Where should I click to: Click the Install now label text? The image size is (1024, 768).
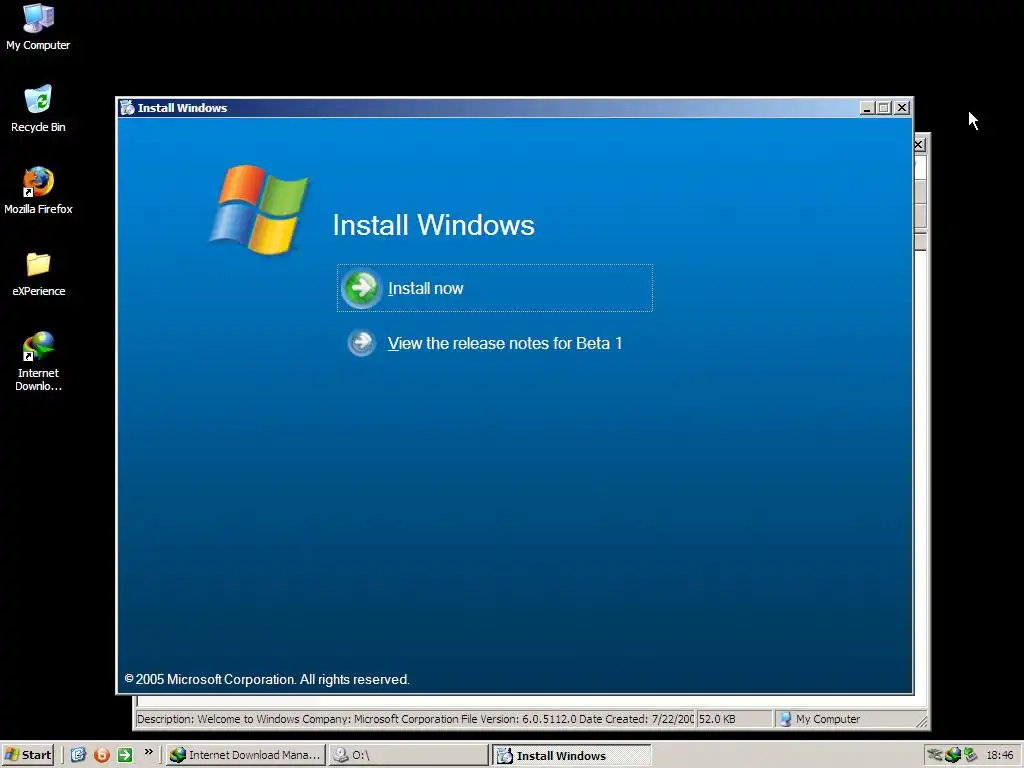tap(425, 288)
